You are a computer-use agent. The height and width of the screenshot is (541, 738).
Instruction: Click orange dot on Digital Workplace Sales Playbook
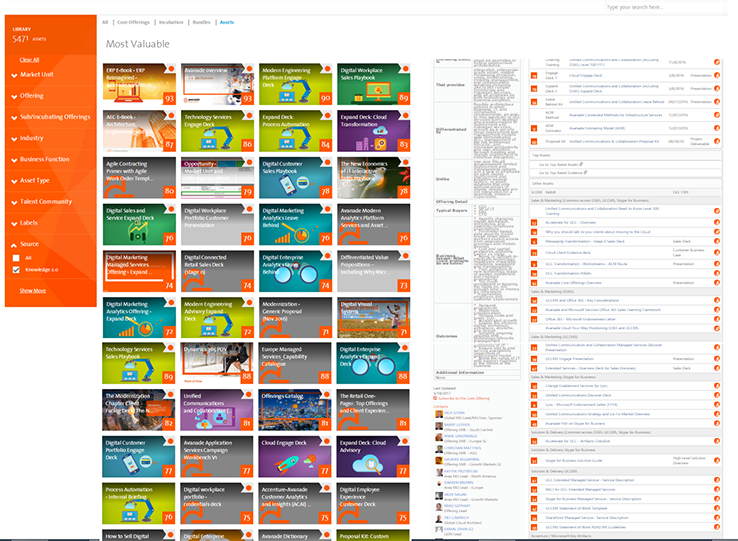pyautogui.click(x=404, y=68)
